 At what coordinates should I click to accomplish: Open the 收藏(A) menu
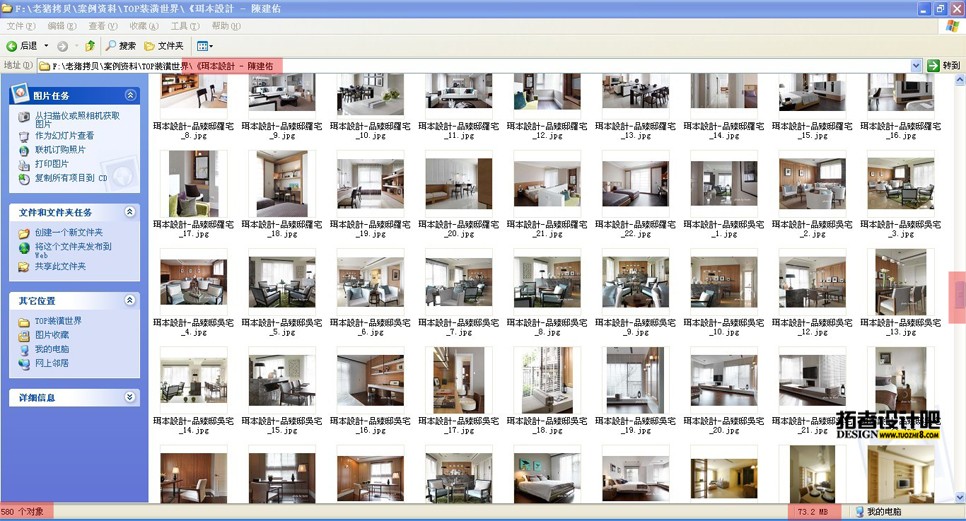144,26
